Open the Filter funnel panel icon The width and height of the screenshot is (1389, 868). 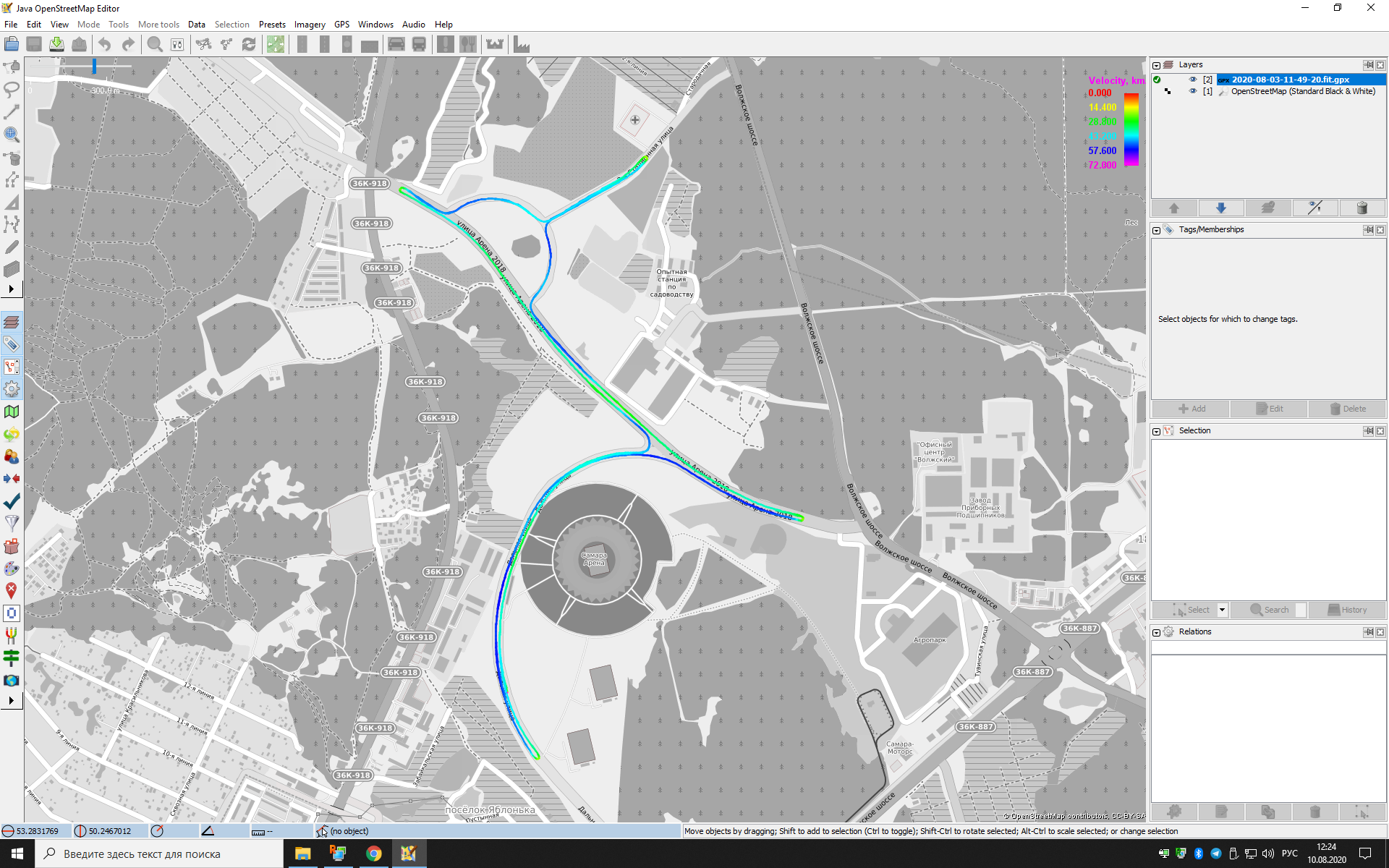tap(12, 524)
